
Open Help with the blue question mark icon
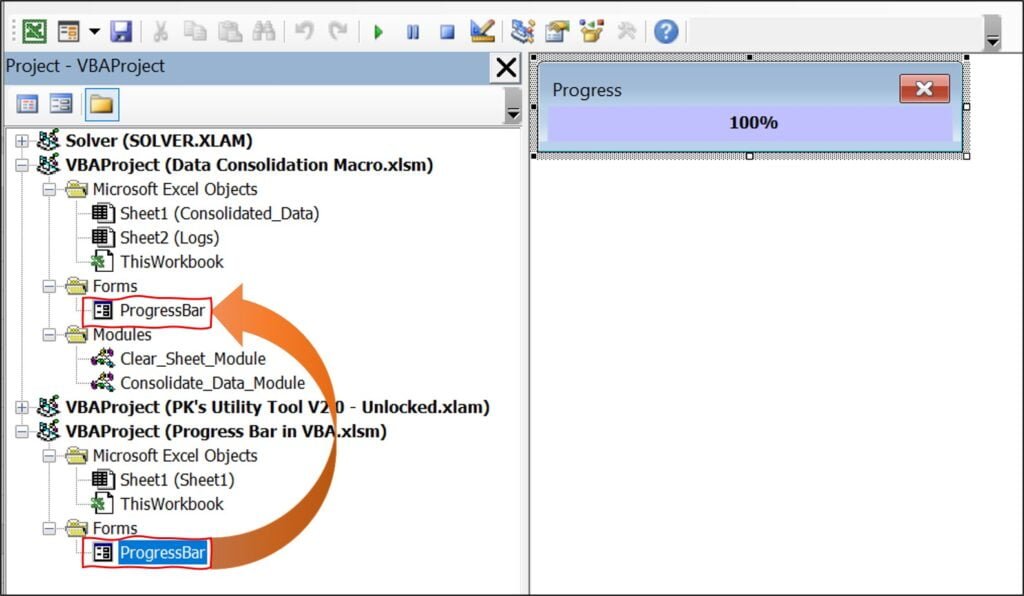[x=666, y=31]
